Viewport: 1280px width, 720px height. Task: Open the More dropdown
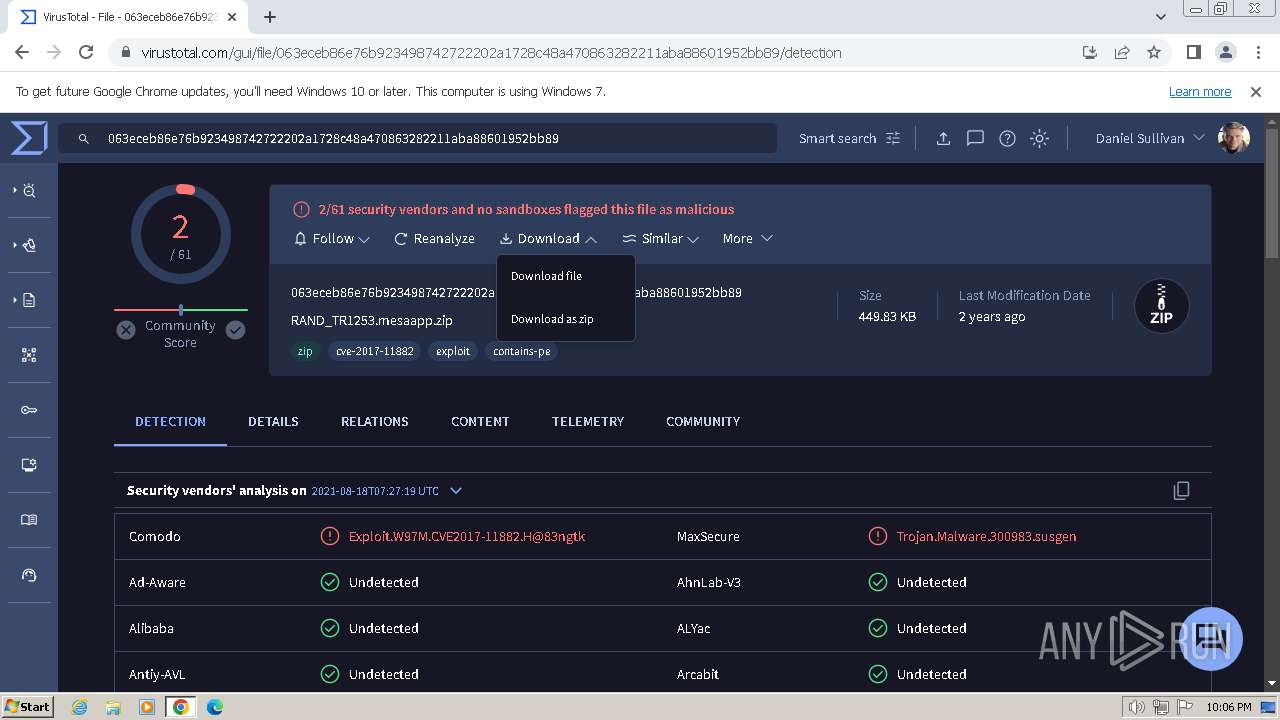tap(748, 239)
